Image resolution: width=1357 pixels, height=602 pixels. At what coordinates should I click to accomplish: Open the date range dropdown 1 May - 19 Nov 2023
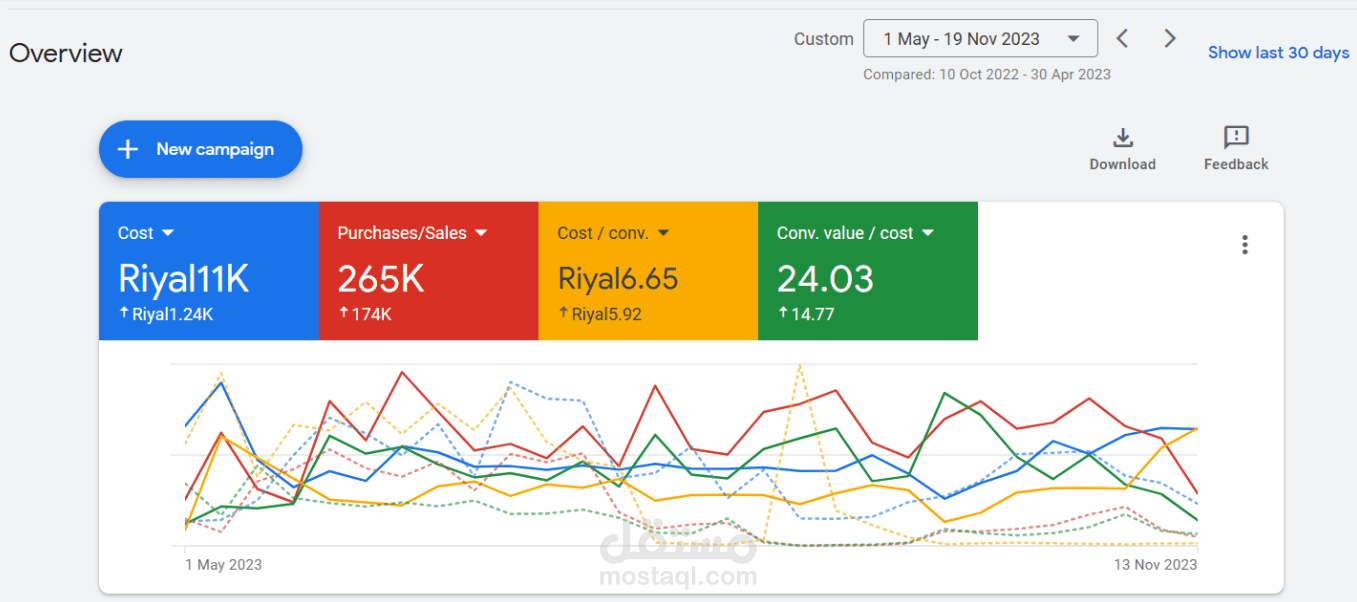point(980,39)
